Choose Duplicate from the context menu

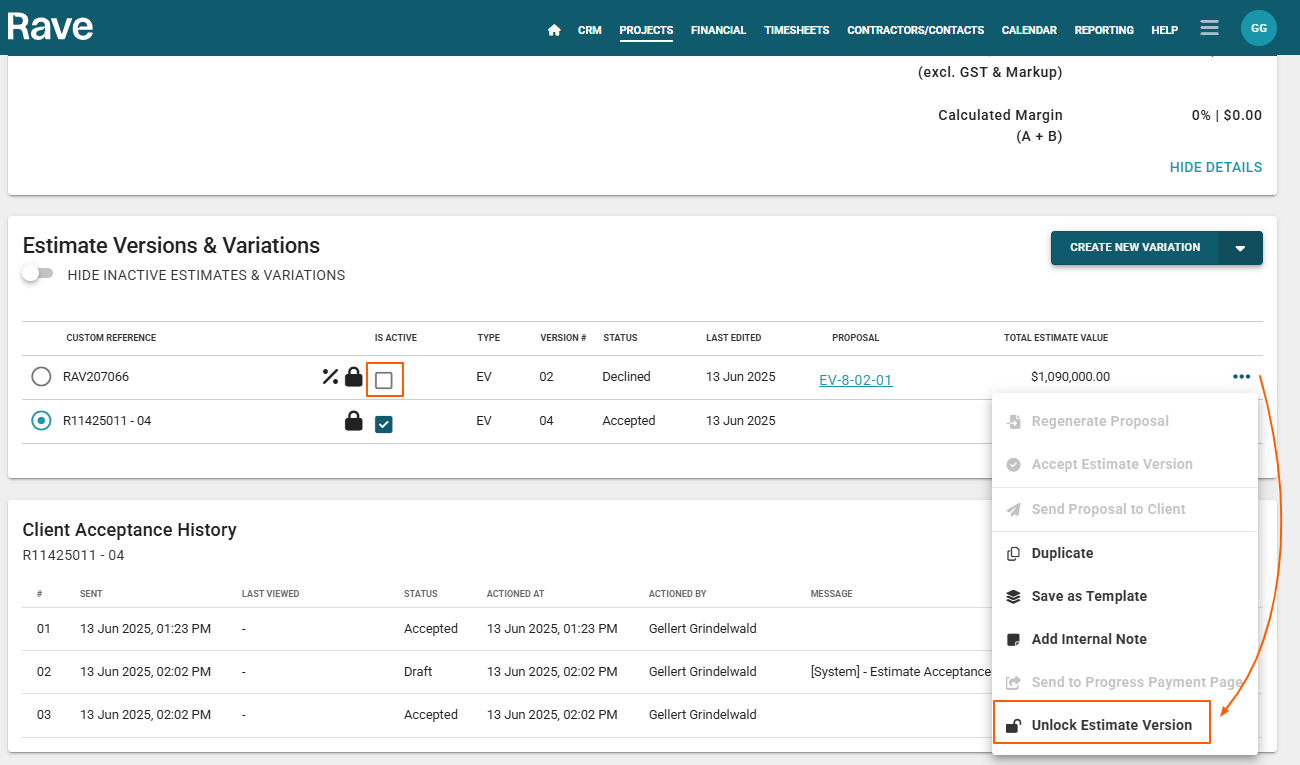click(1061, 553)
